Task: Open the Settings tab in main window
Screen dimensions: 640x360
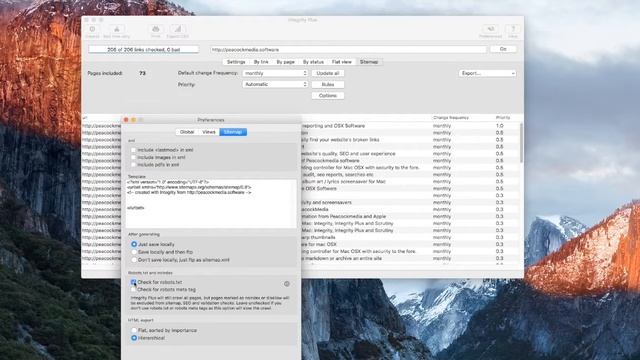Action: [x=236, y=62]
